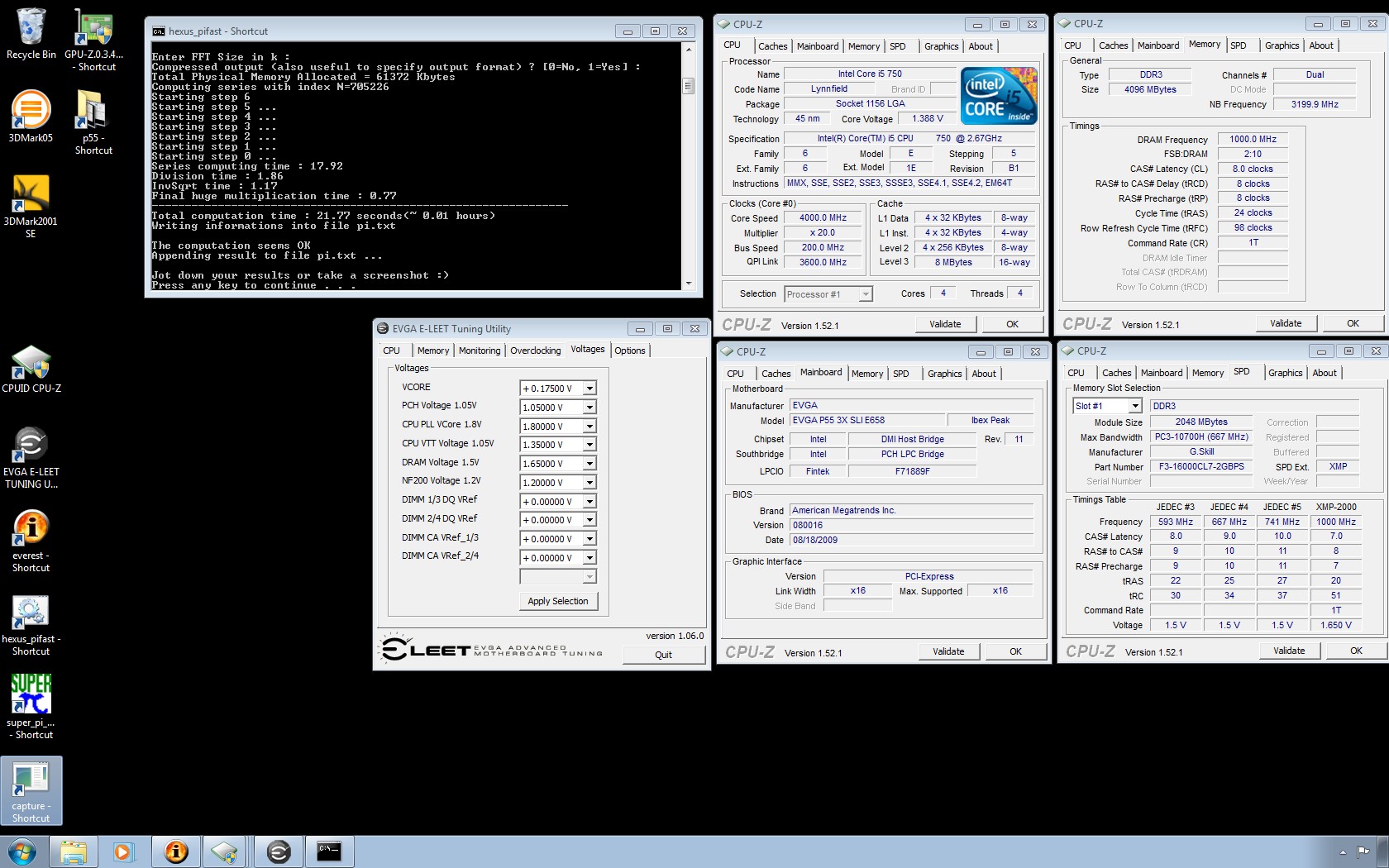Open the VCORE voltage dropdown

coord(589,389)
